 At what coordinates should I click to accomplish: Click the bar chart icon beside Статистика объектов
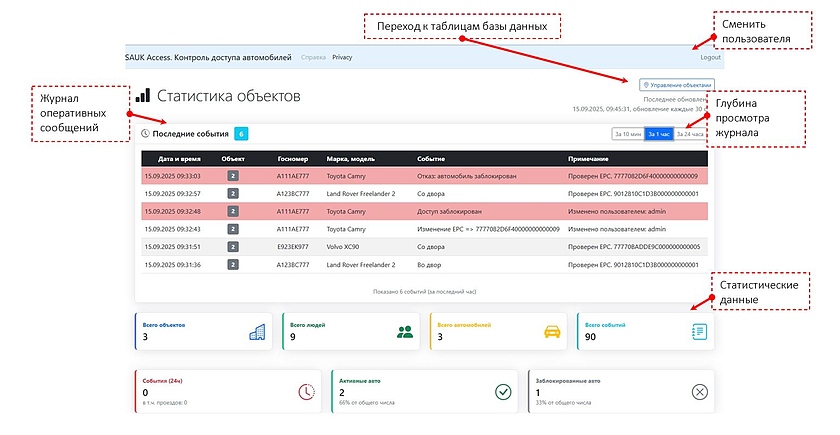(143, 96)
